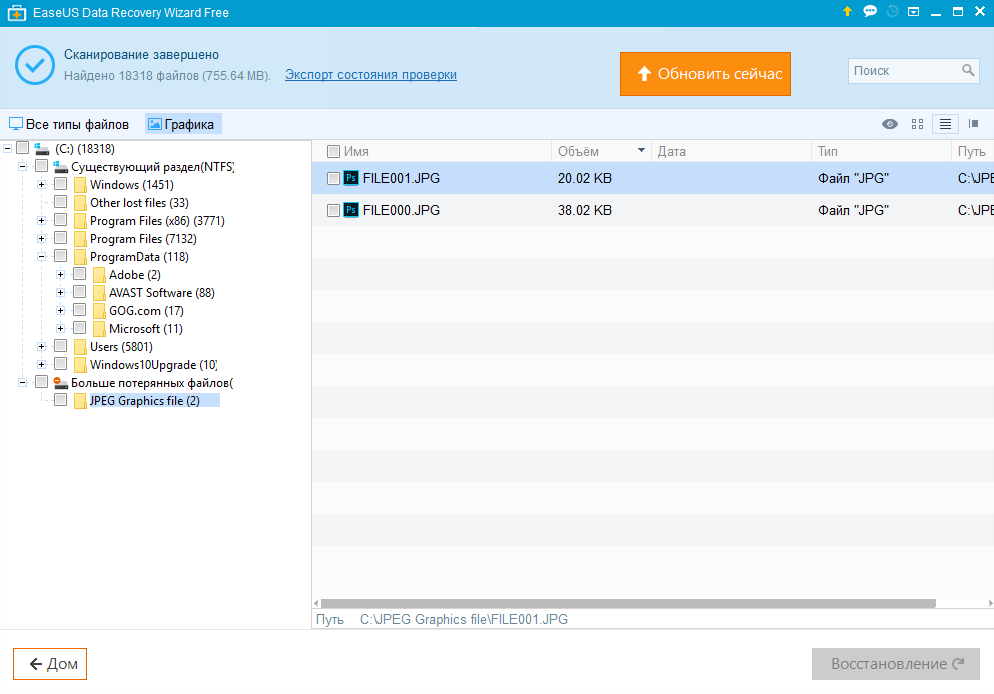
Task: Check the box for FILE001.JPG
Action: (x=333, y=179)
